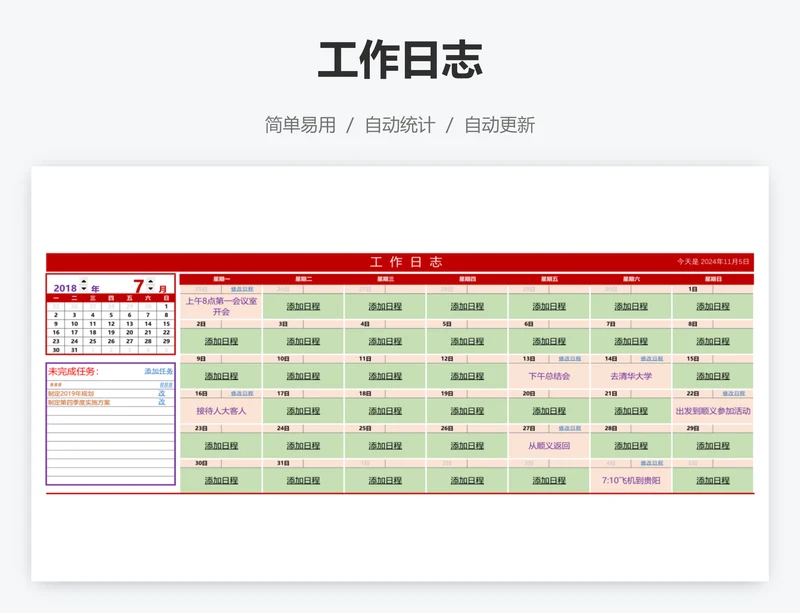The width and height of the screenshot is (800, 613).
Task: Click 添加日程 under 2日
Action: [x=221, y=341]
